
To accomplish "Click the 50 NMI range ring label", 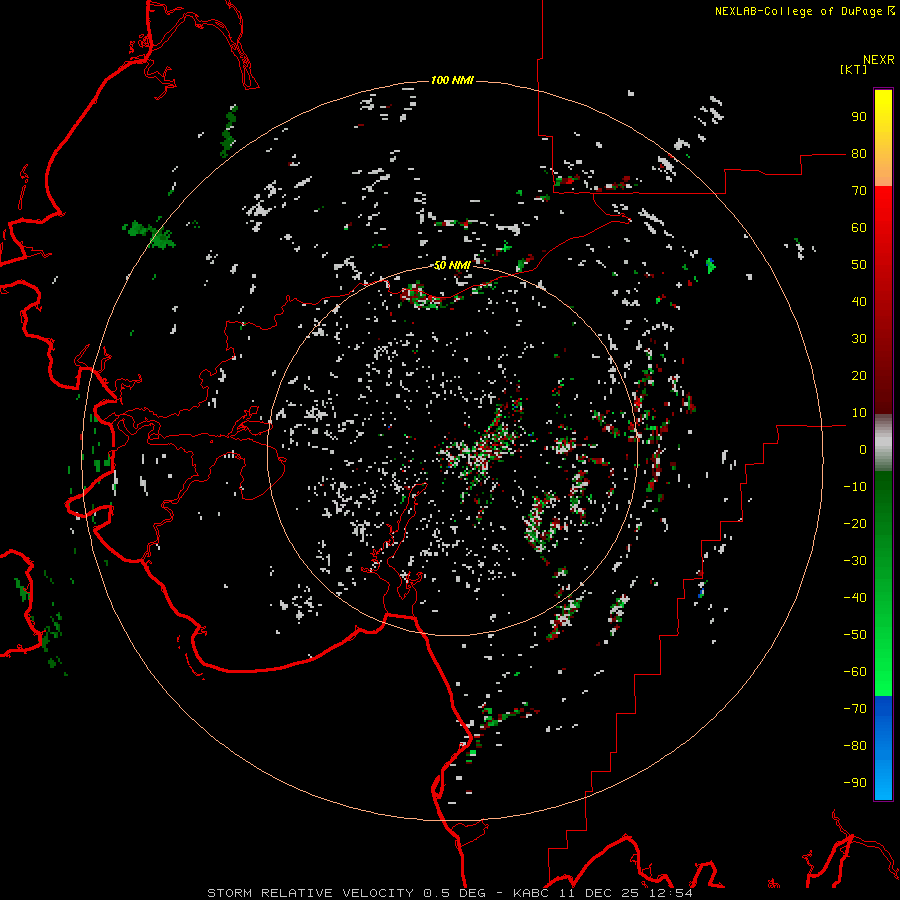I will [452, 265].
